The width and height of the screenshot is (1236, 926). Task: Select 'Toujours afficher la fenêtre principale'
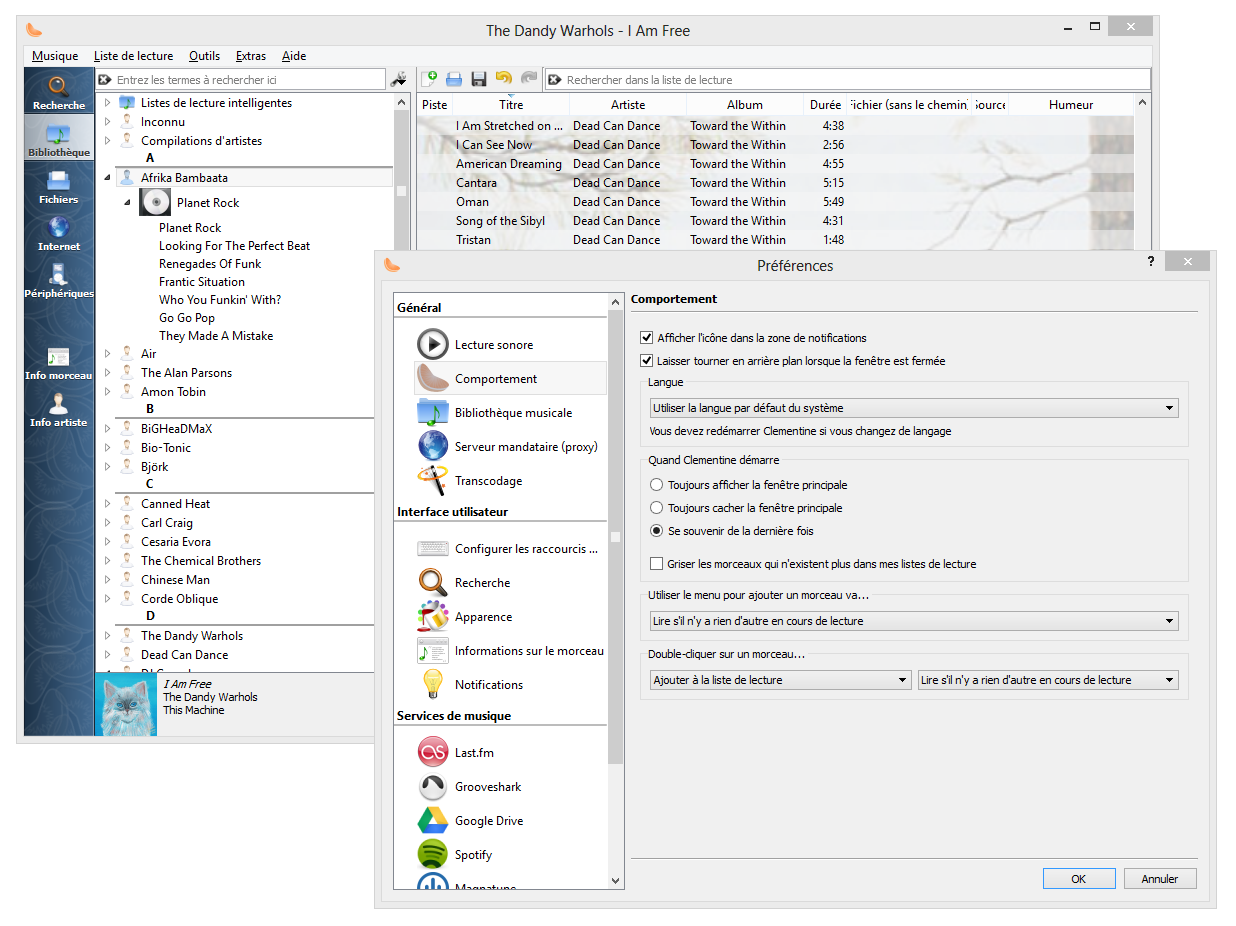pyautogui.click(x=657, y=485)
